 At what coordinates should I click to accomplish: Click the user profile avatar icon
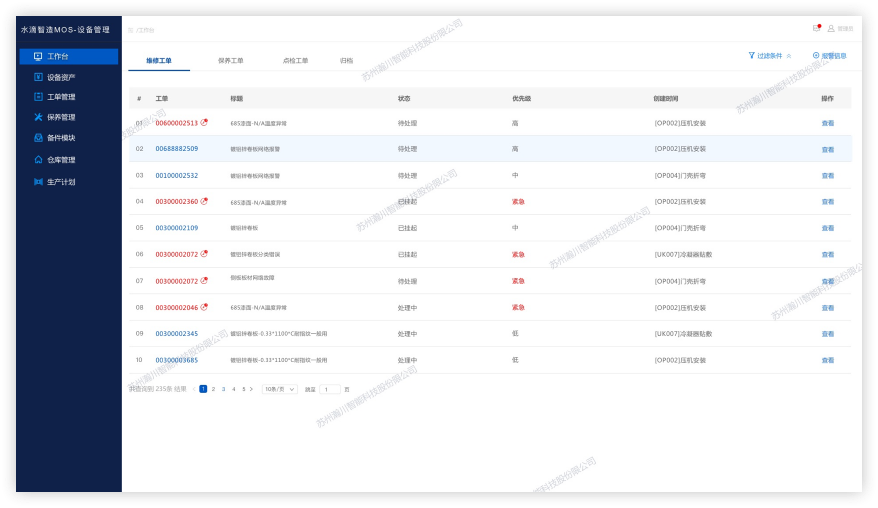tap(831, 29)
